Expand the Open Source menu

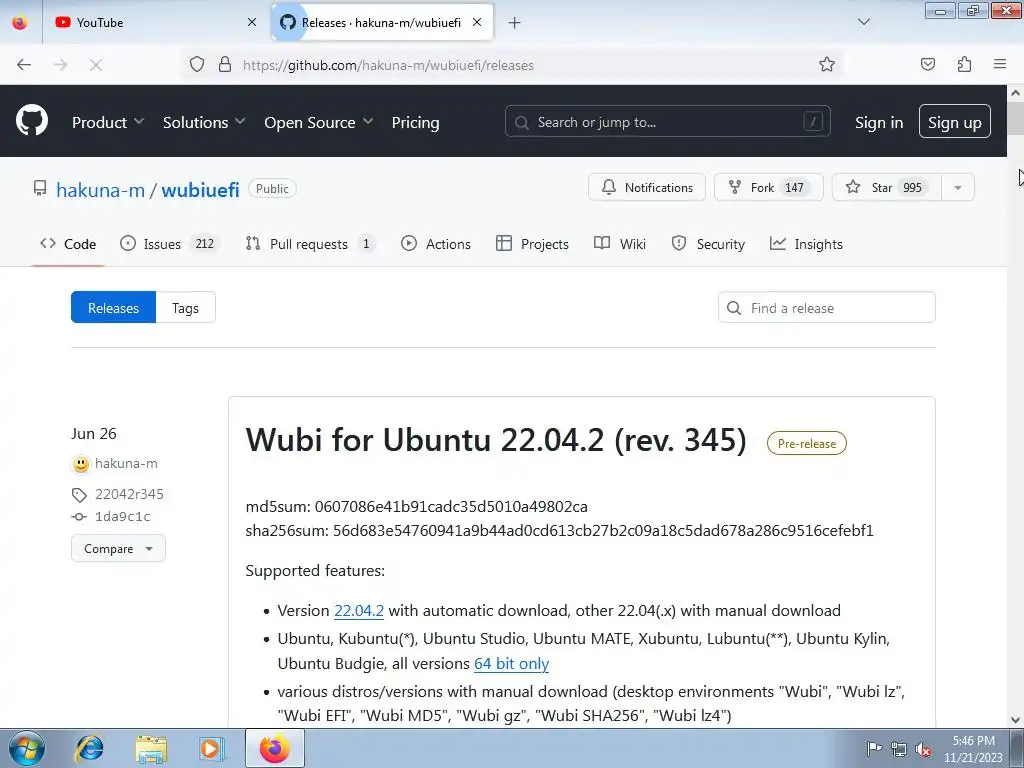[x=319, y=122]
